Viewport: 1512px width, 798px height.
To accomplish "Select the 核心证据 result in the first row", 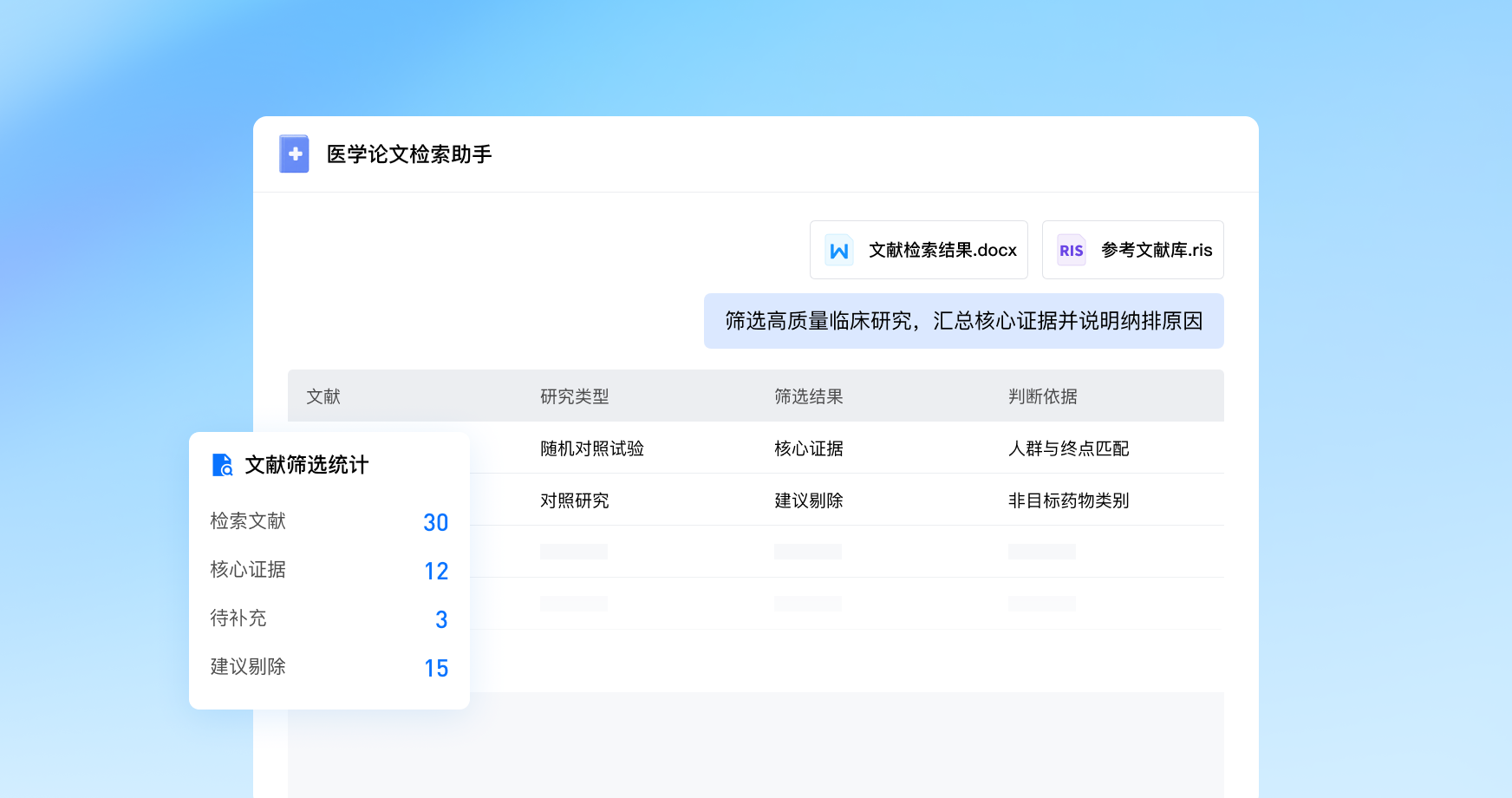I will 809,448.
